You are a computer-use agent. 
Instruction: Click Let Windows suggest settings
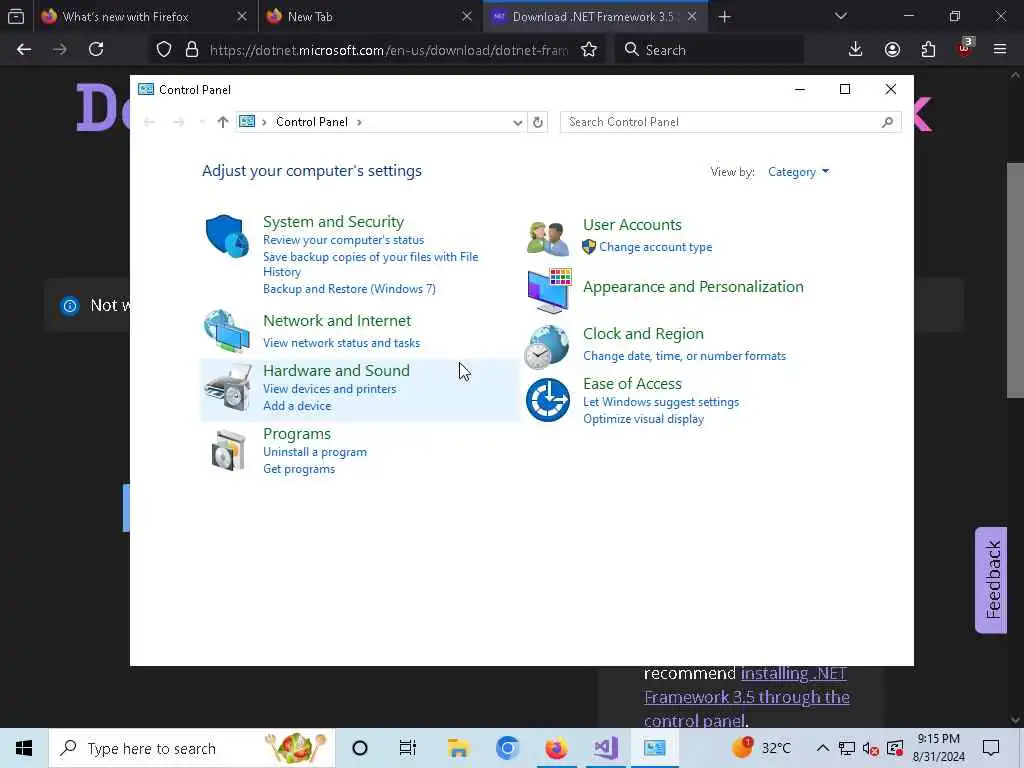(x=661, y=402)
